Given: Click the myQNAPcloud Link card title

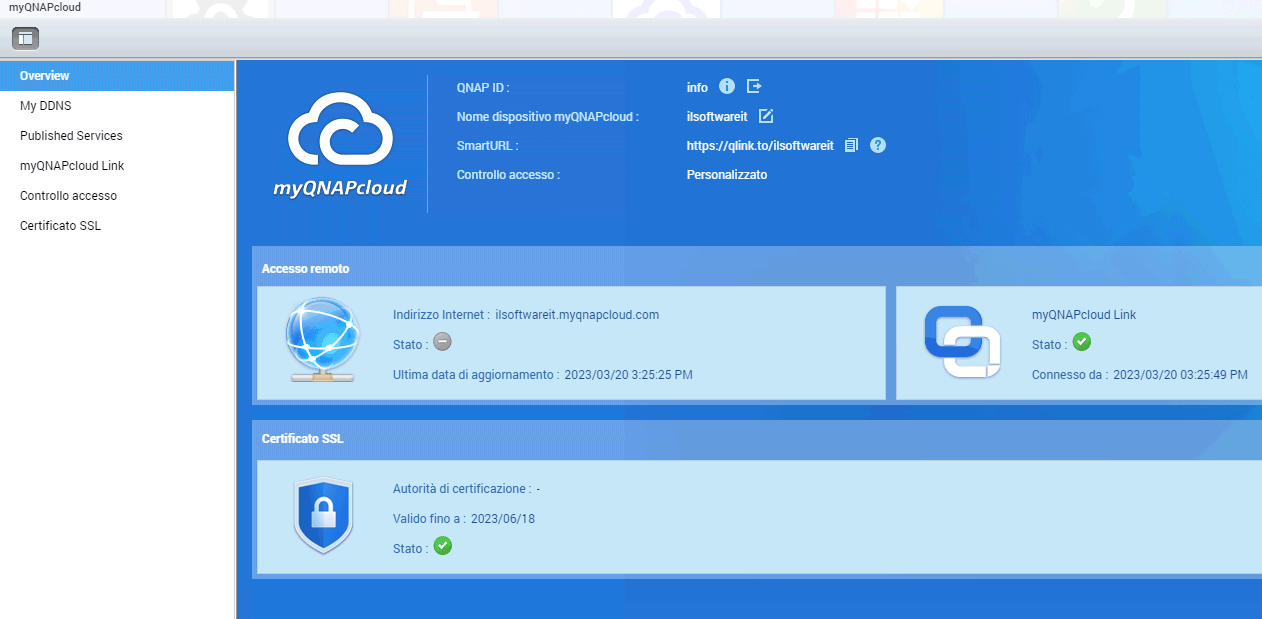Looking at the screenshot, I should point(1084,315).
